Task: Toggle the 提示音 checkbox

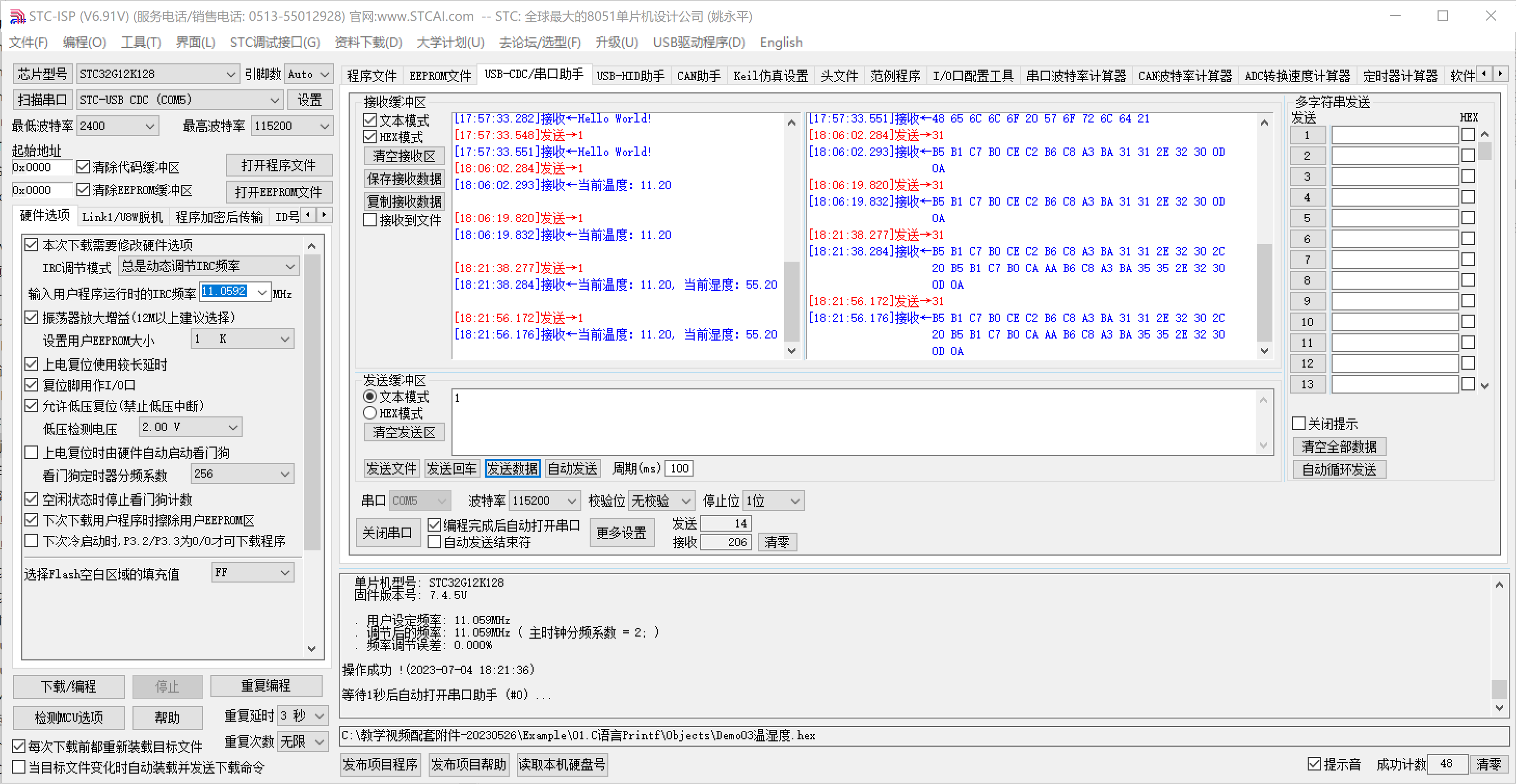Action: (1314, 763)
